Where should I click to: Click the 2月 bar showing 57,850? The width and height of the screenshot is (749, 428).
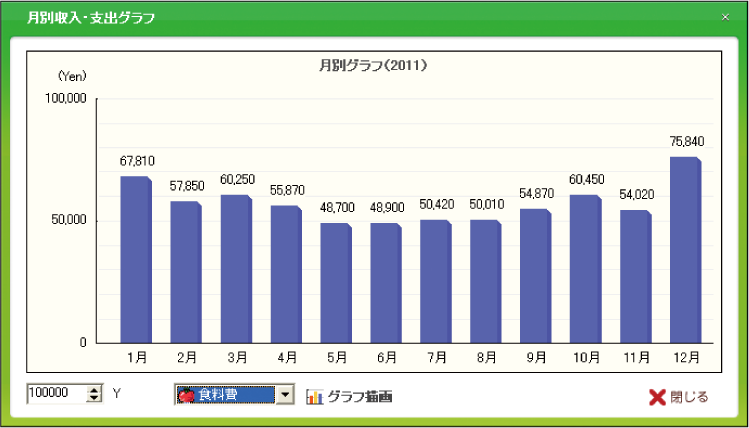[x=185, y=272]
